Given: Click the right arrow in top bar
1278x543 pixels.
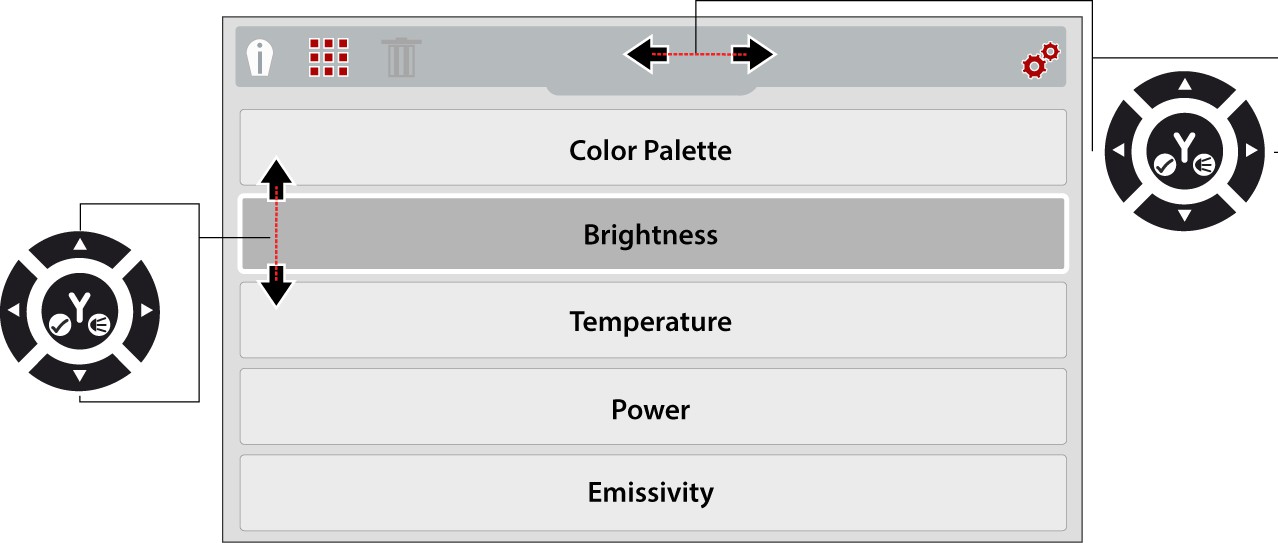Looking at the screenshot, I should click(x=753, y=54).
